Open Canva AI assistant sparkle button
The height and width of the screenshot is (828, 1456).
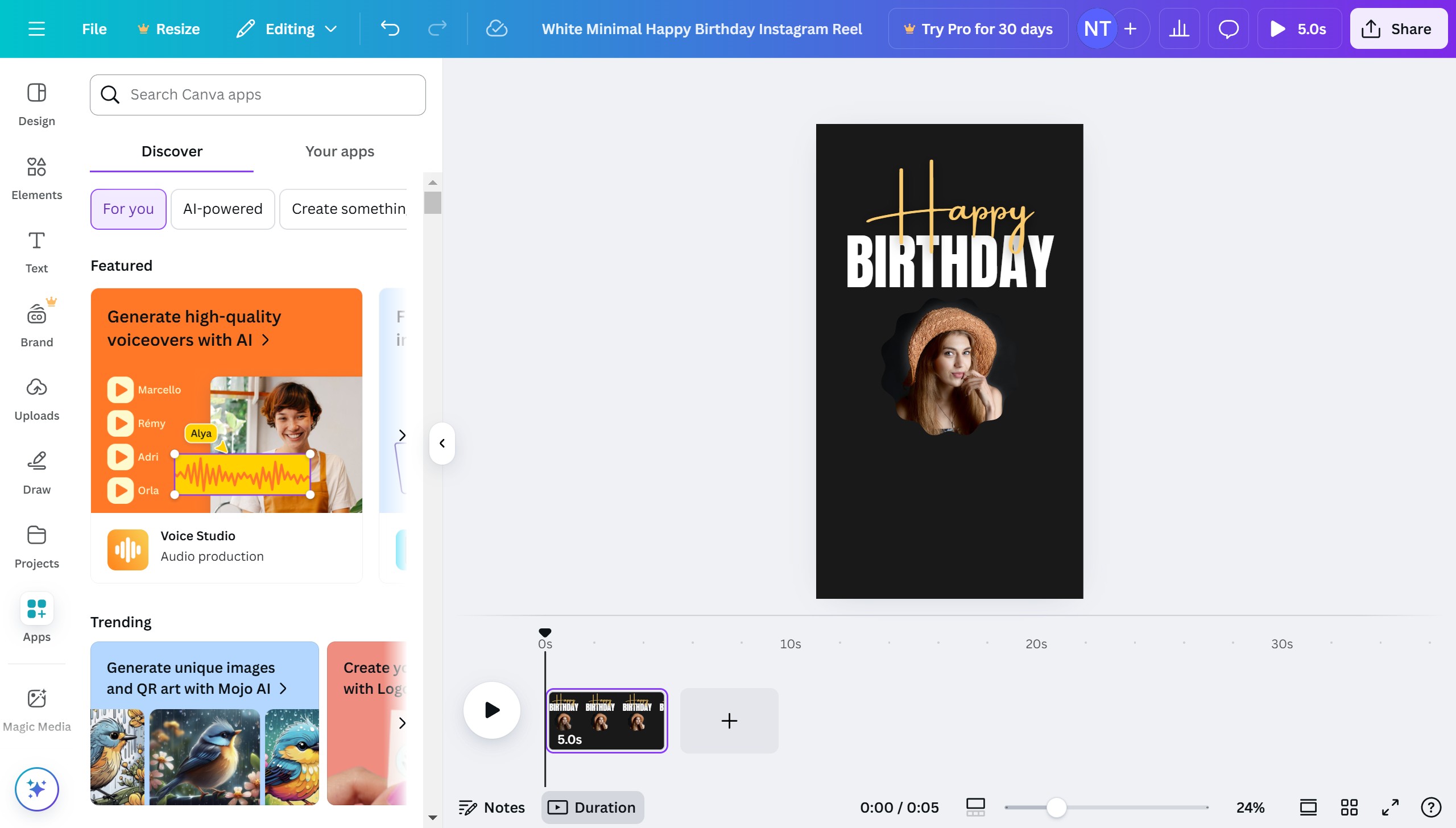click(x=36, y=789)
